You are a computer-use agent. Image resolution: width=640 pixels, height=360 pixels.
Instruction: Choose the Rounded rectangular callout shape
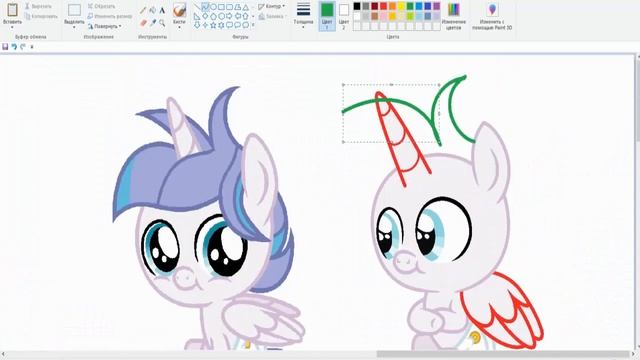coord(229,25)
